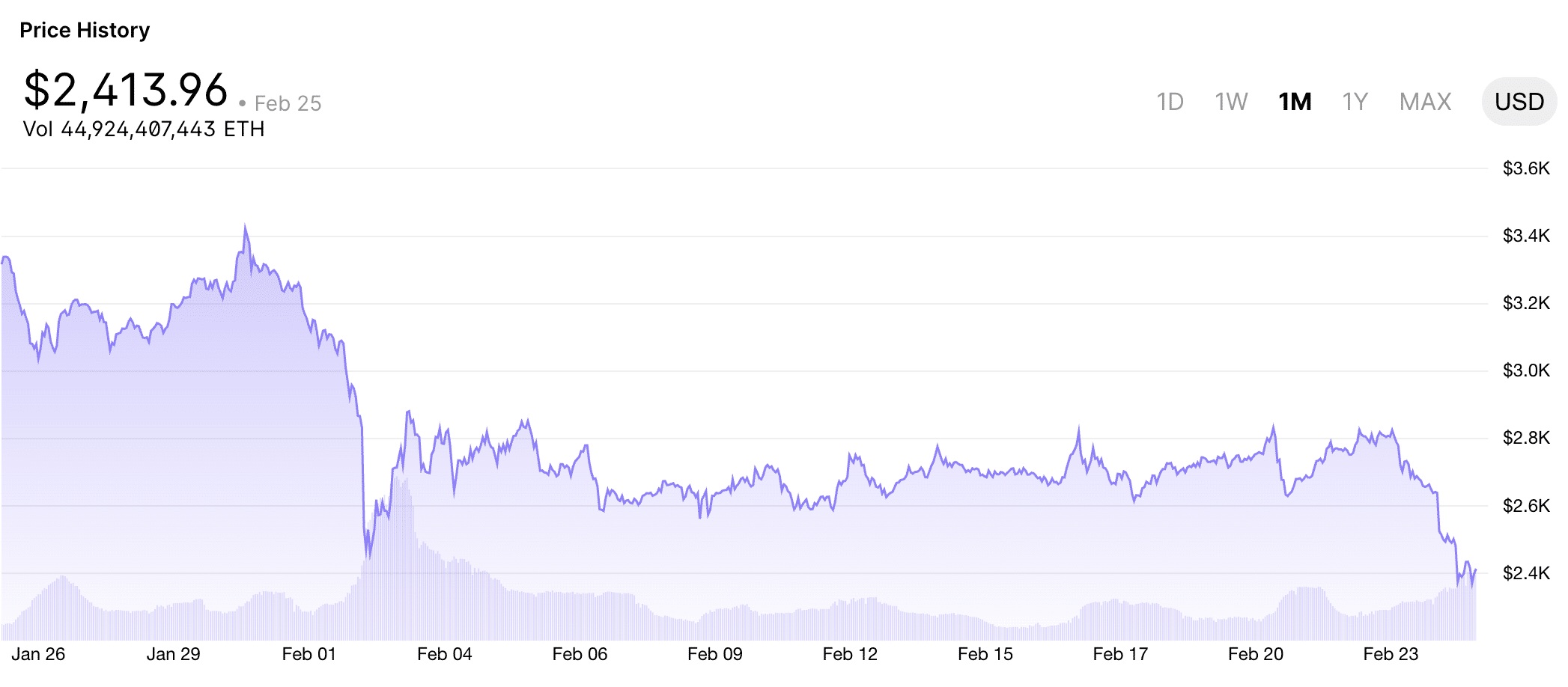Click the $3.2K price axis label
This screenshot has height=687, width=1568.
1526,303
